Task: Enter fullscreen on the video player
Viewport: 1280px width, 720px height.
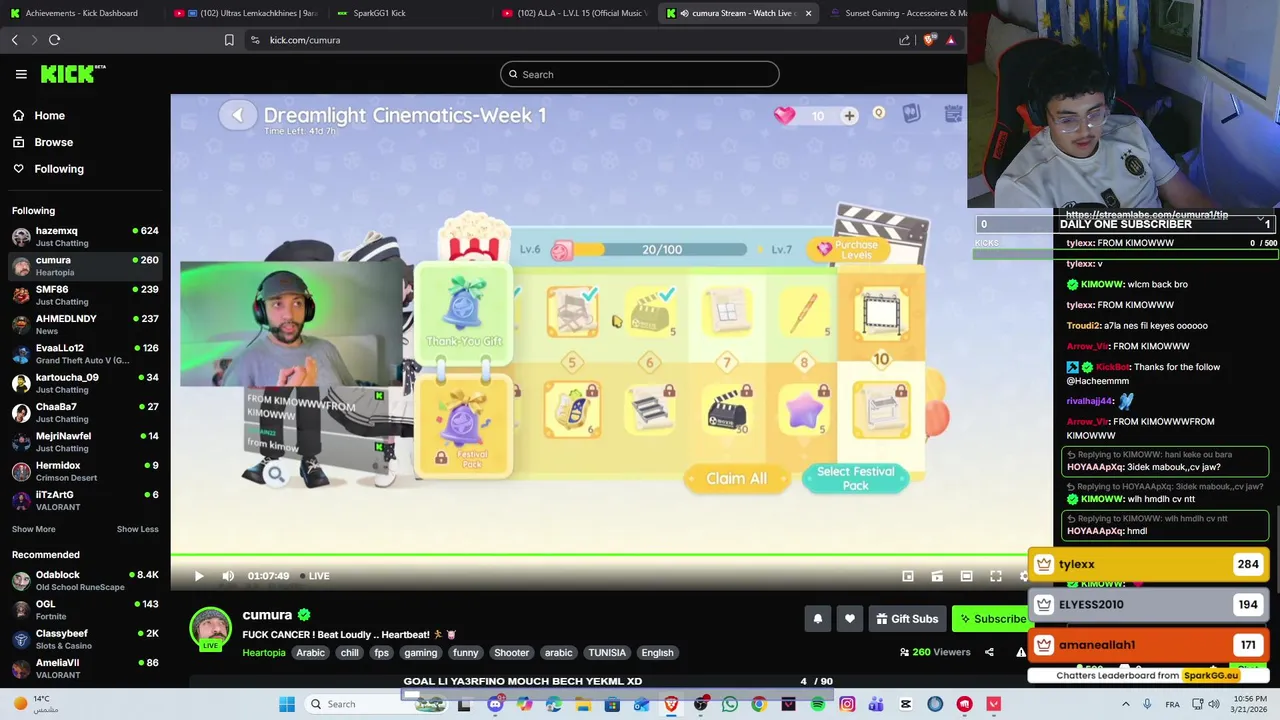Action: coord(996,576)
